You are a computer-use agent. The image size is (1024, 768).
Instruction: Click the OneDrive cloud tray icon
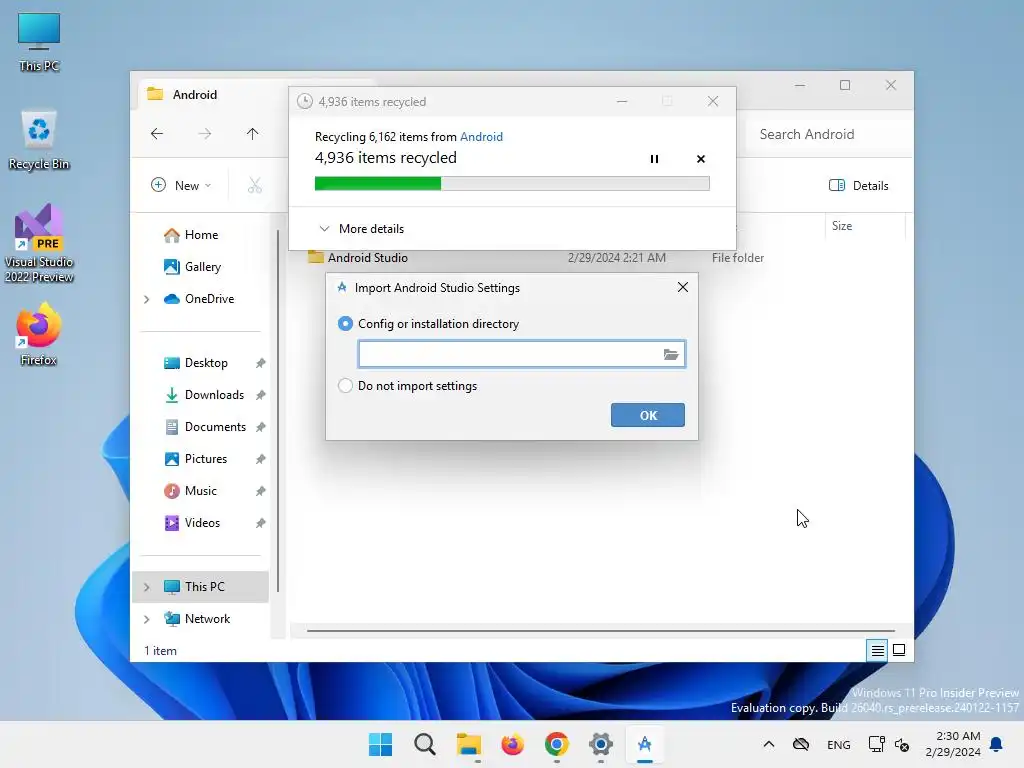pyautogui.click(x=801, y=744)
